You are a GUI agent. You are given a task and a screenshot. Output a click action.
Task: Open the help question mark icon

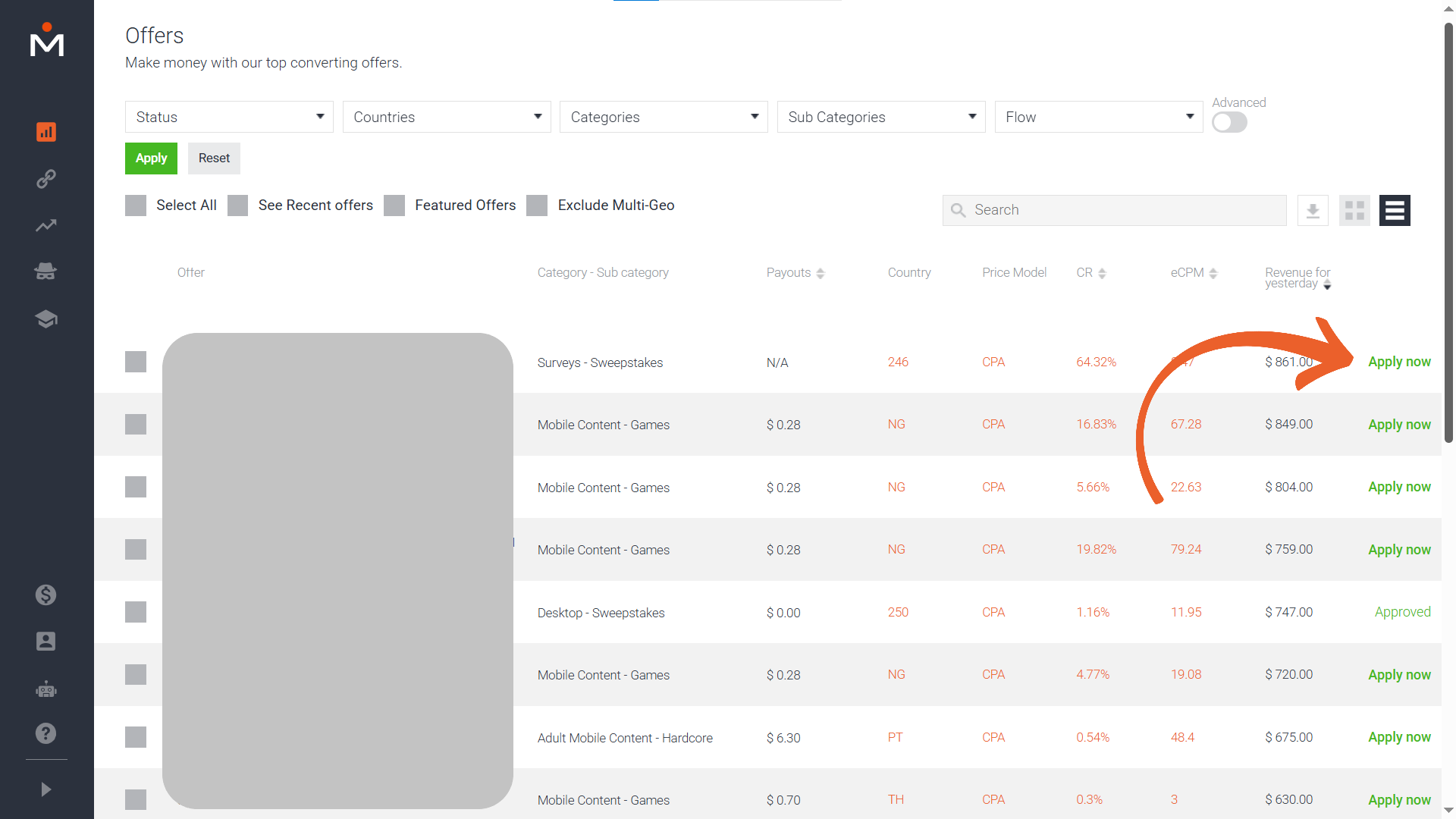click(46, 733)
